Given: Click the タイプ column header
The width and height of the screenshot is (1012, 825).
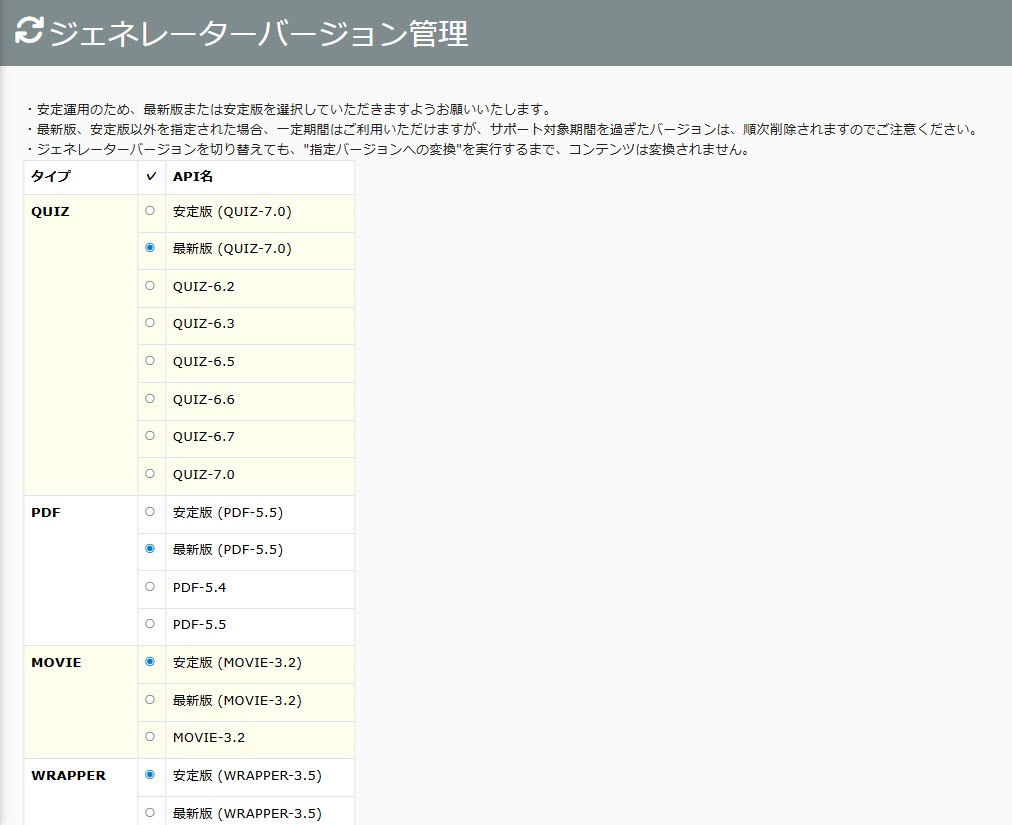Looking at the screenshot, I should [x=51, y=177].
